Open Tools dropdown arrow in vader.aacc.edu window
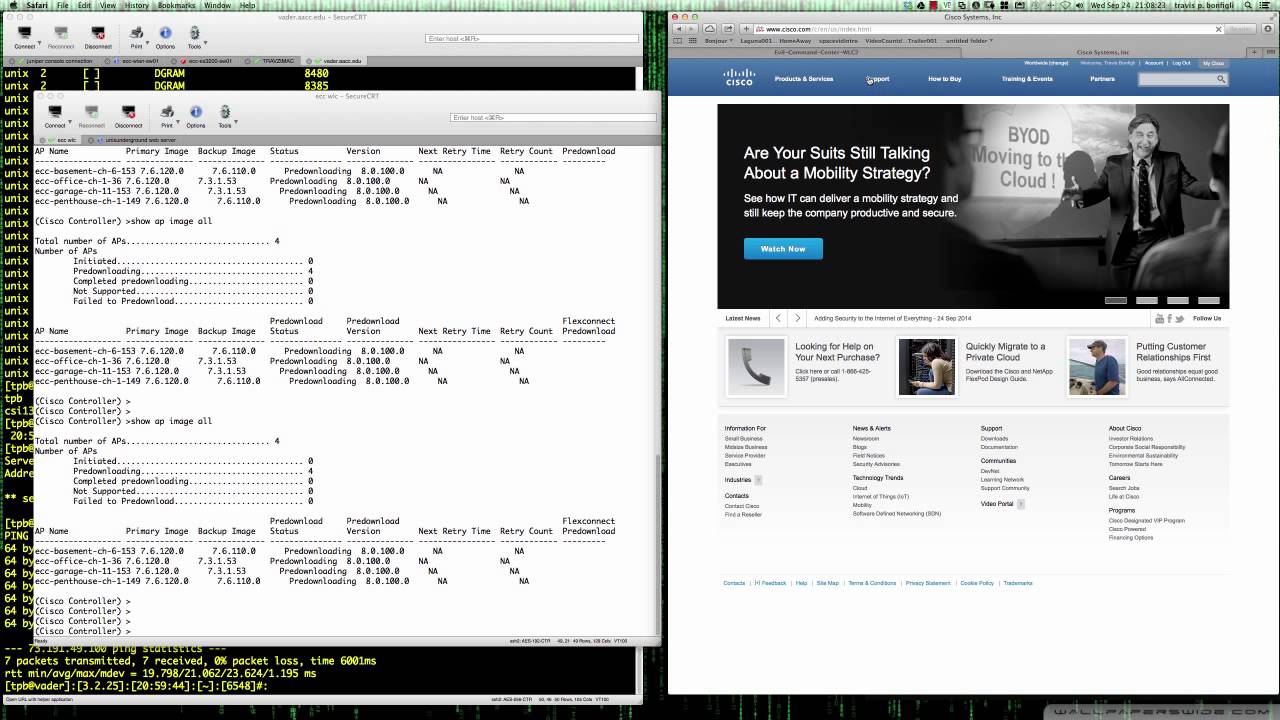Viewport: 1280px width, 720px height. 206,44
